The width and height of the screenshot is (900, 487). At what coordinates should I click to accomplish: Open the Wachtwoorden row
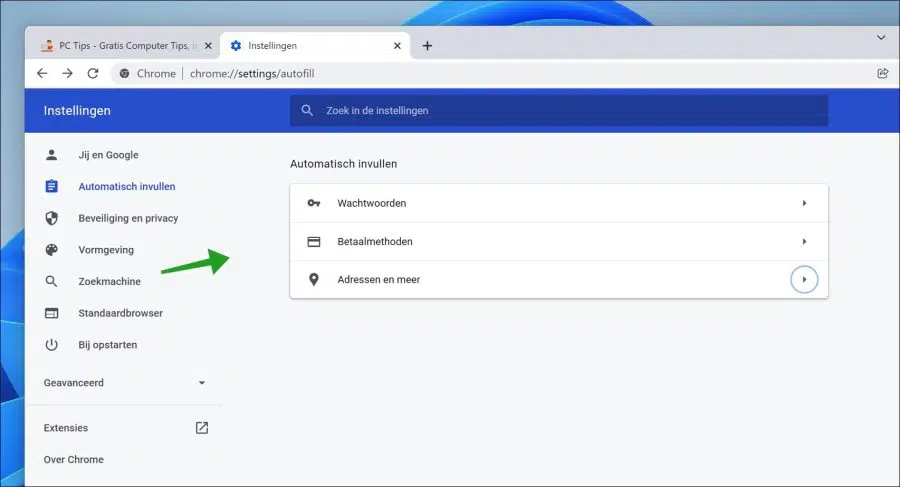[x=558, y=203]
